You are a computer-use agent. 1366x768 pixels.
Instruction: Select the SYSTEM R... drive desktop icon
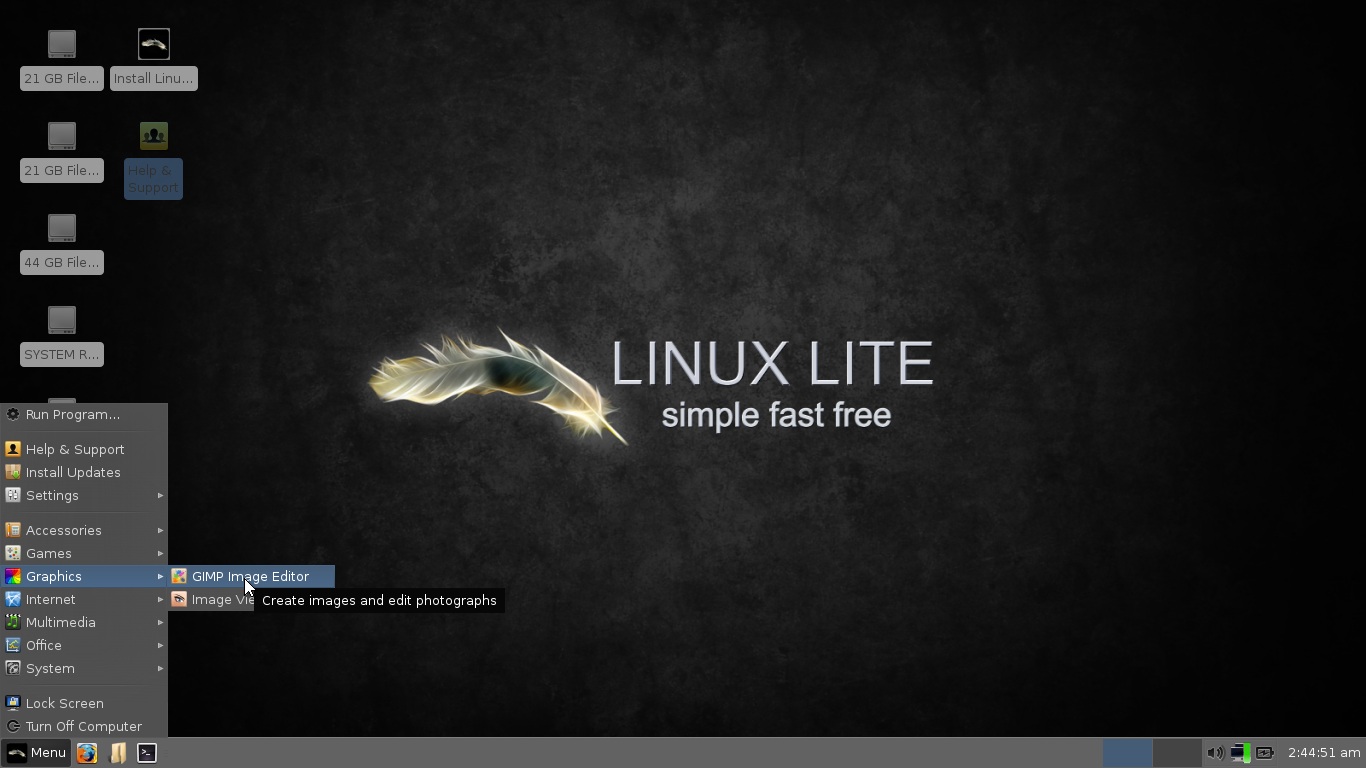[62, 335]
